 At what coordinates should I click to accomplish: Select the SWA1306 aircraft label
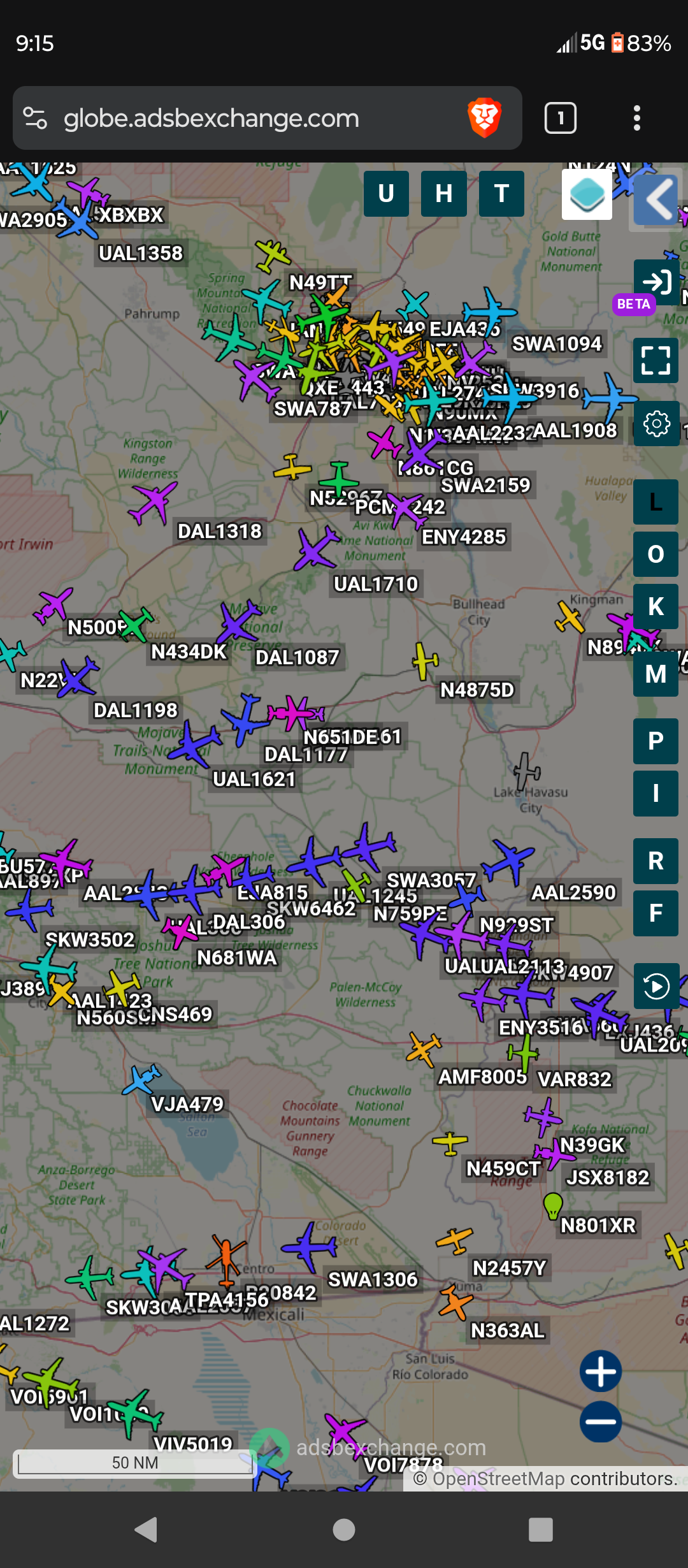tap(373, 1279)
